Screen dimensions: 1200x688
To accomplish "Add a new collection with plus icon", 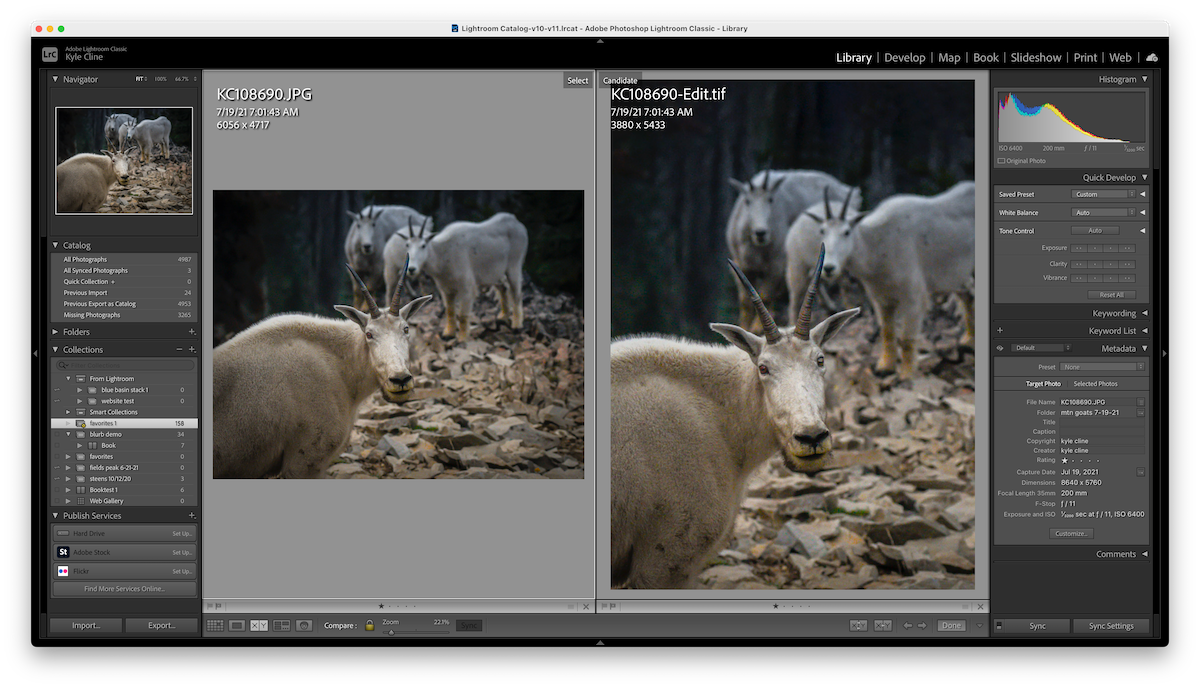I will coord(191,350).
